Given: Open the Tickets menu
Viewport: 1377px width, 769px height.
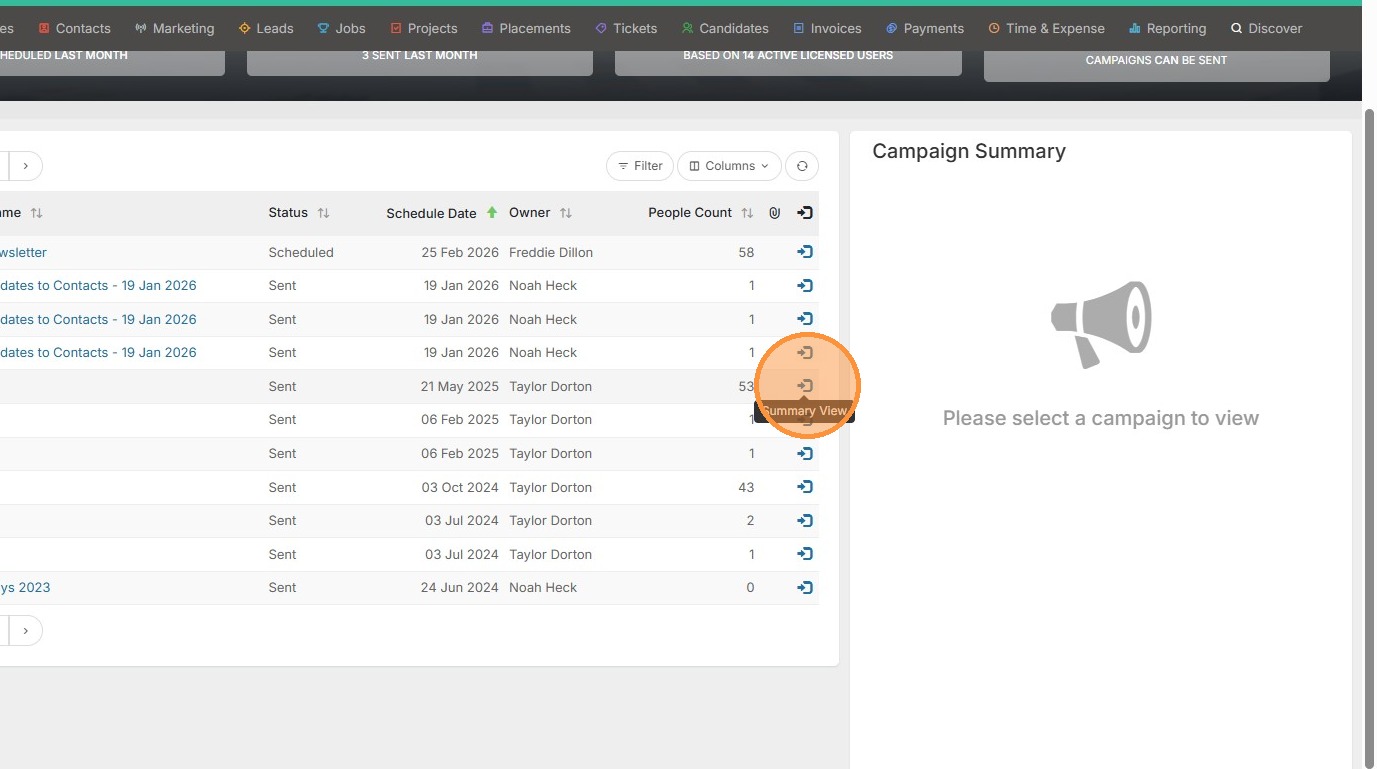Looking at the screenshot, I should [626, 28].
